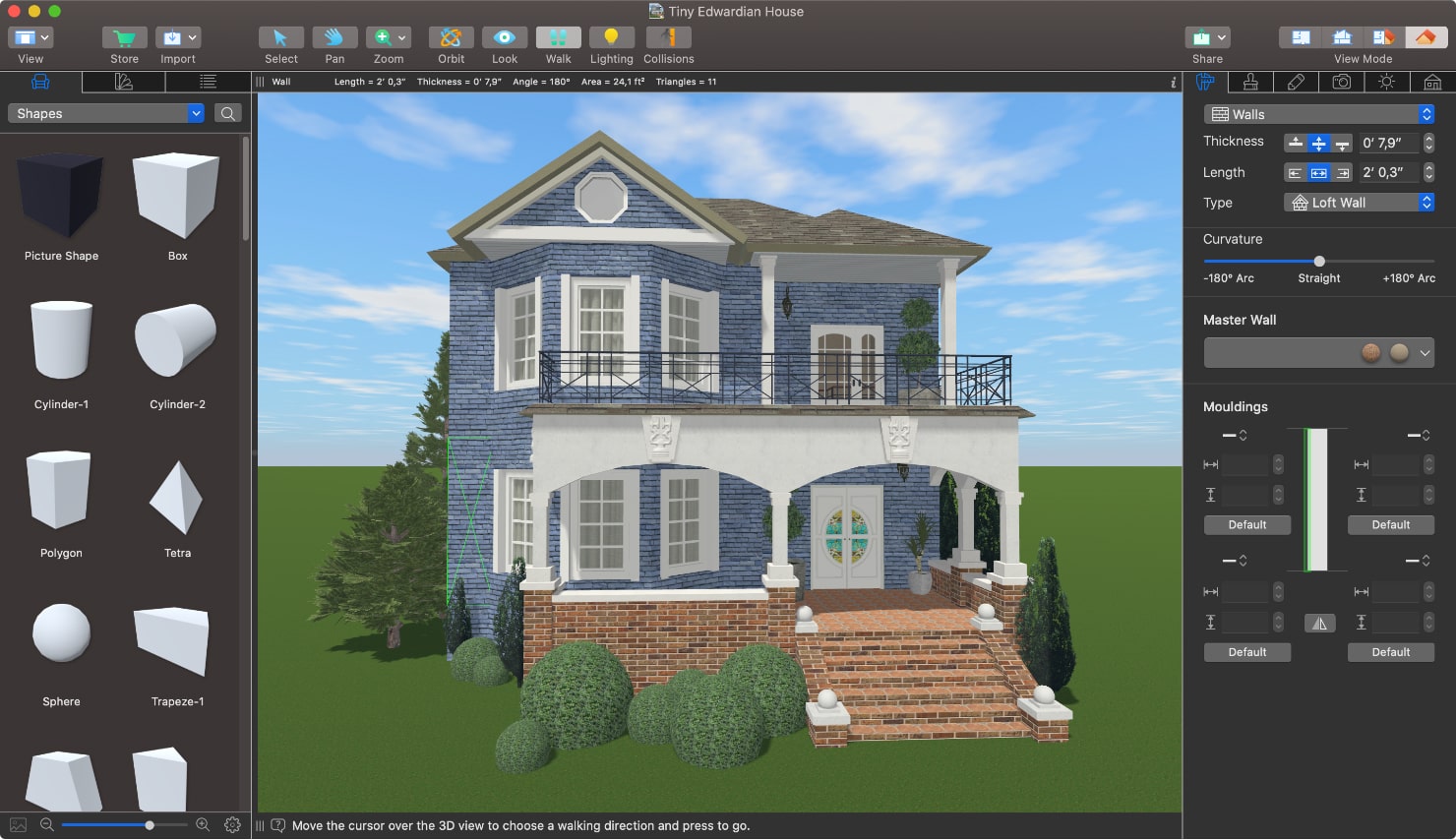Open the Building properties tab
This screenshot has height=840, width=1456.
(1431, 82)
